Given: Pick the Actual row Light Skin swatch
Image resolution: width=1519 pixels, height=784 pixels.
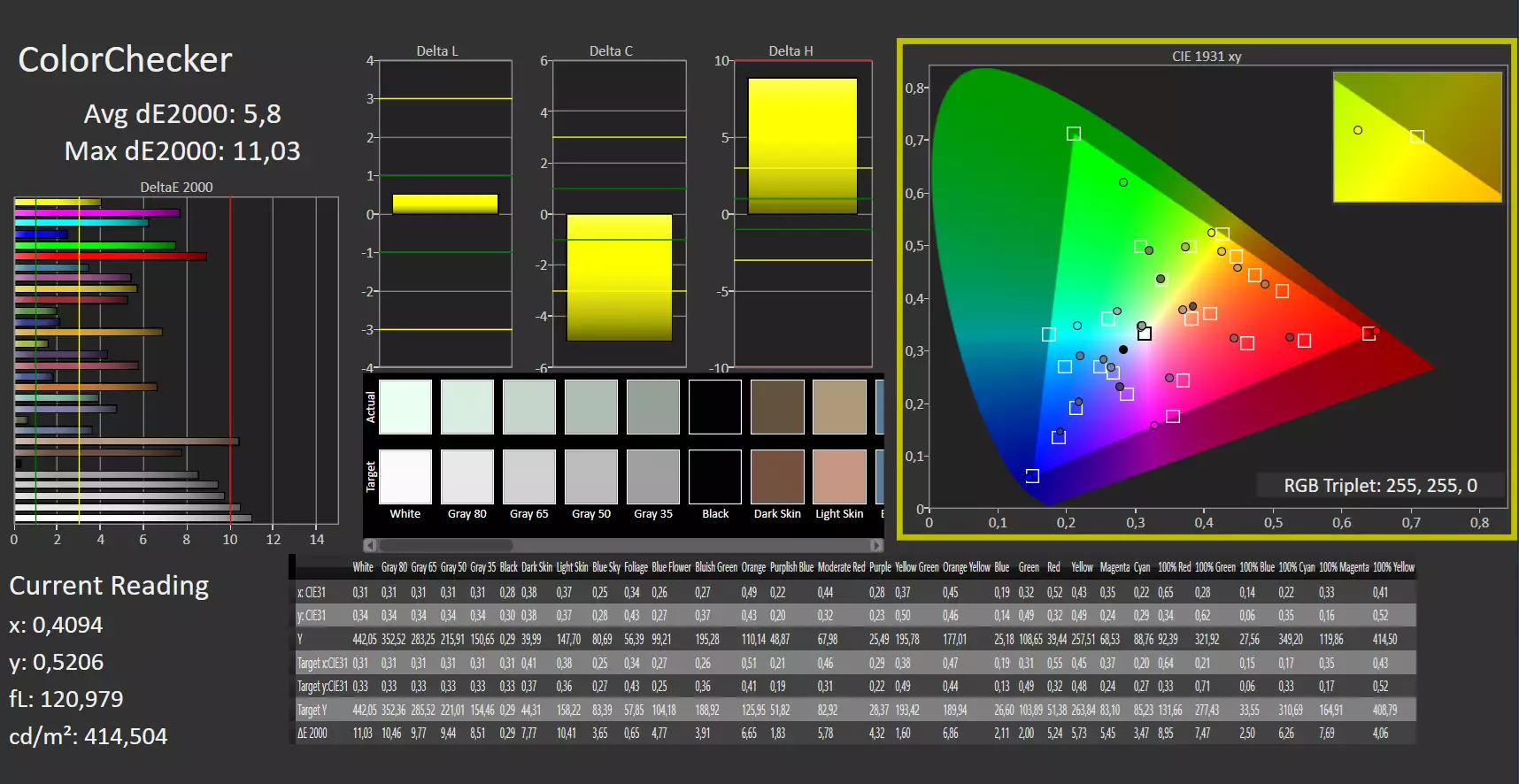Looking at the screenshot, I should (839, 407).
